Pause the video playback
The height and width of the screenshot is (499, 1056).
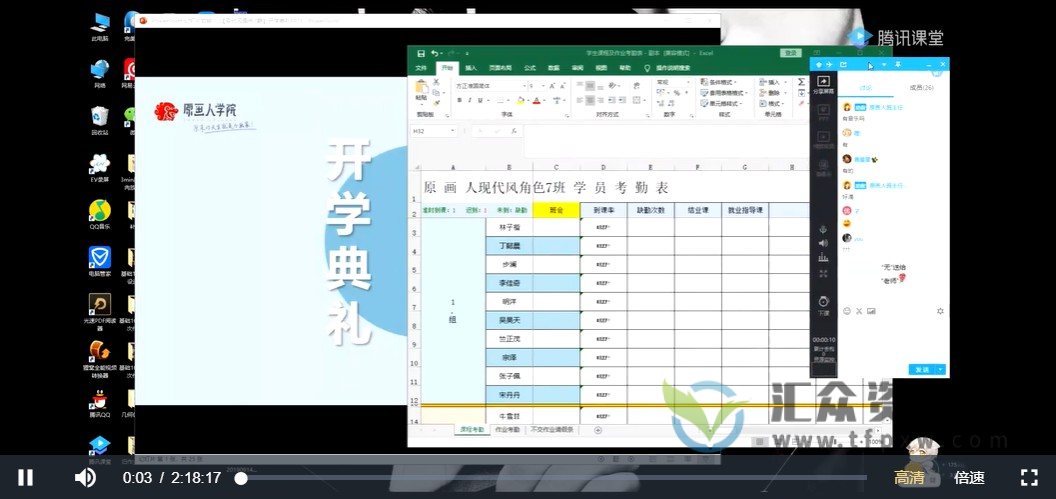pos(25,477)
